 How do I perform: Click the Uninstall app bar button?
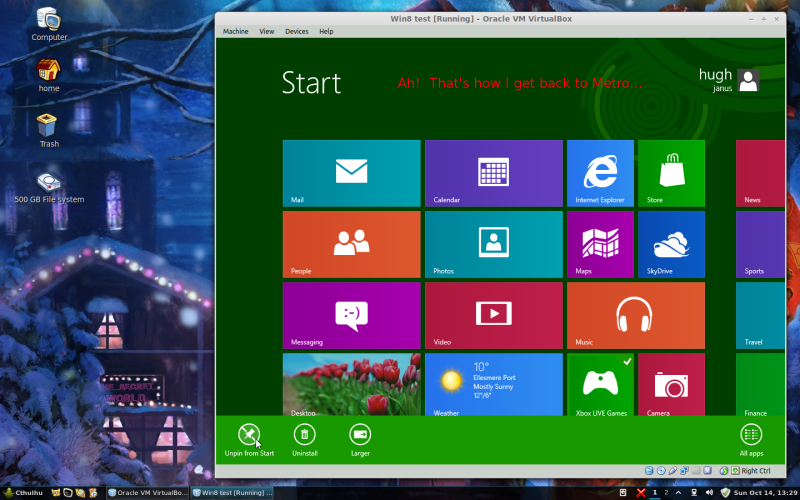point(305,440)
